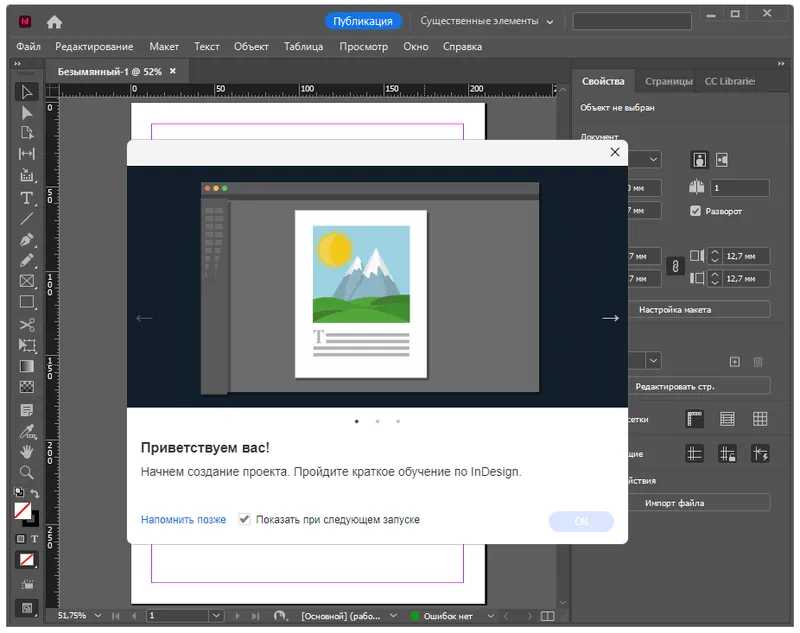Image resolution: width=800 pixels, height=633 pixels.
Task: Open the Объект menu
Action: [x=251, y=46]
